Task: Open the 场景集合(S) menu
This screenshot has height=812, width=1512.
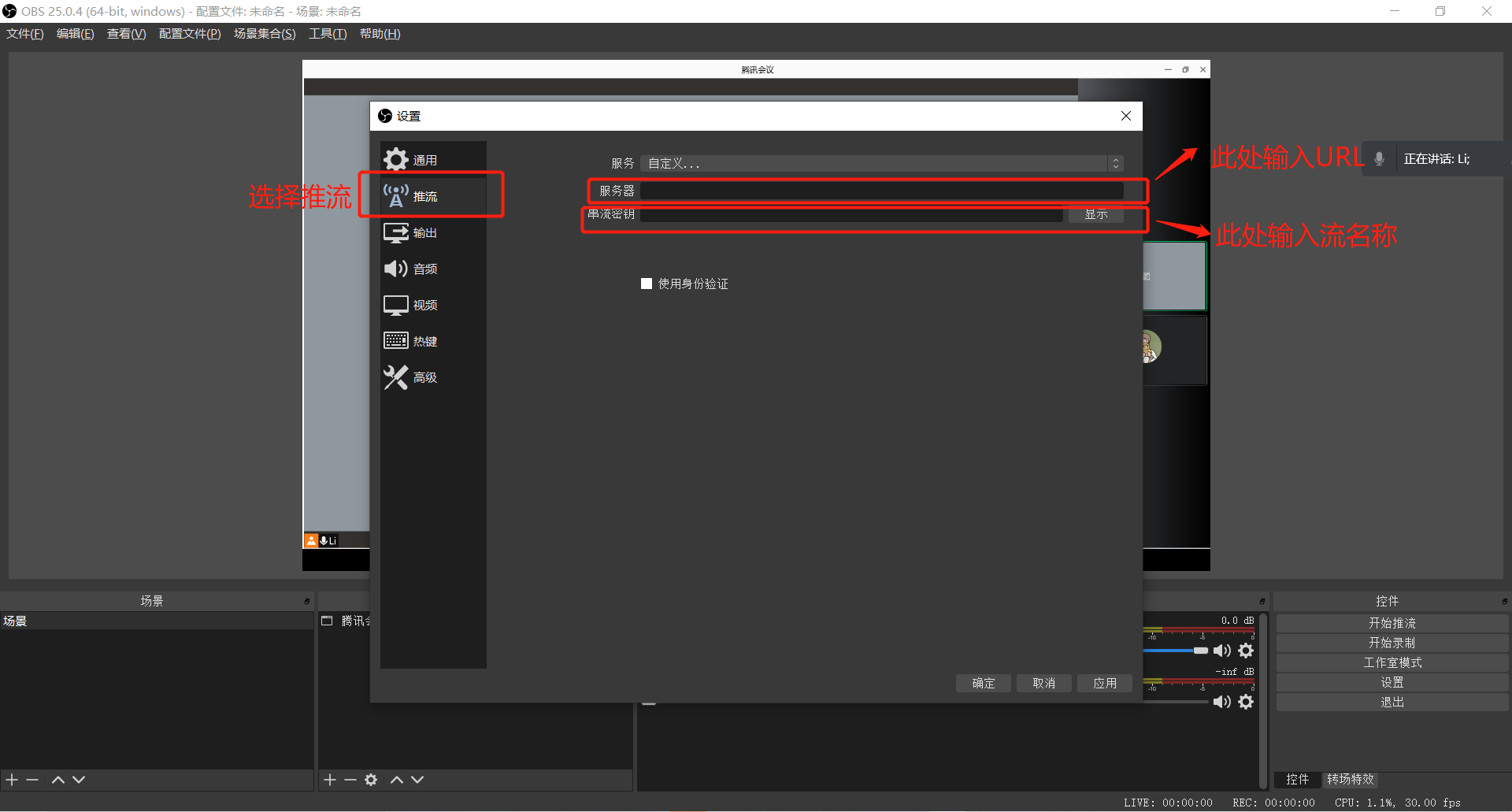Action: tap(265, 34)
